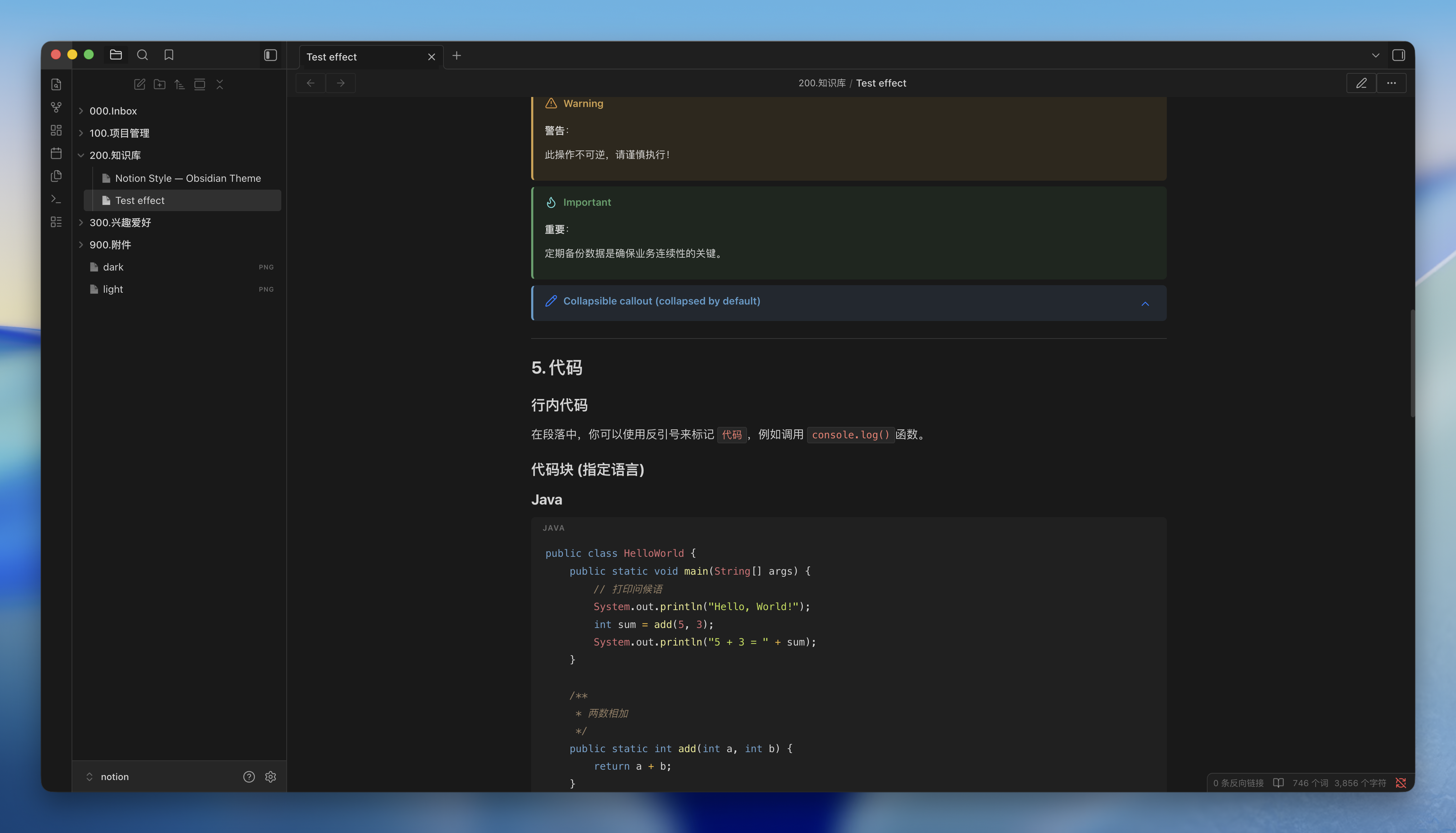This screenshot has width=1456, height=833.
Task: Navigate back with the left arrow
Action: (x=311, y=83)
